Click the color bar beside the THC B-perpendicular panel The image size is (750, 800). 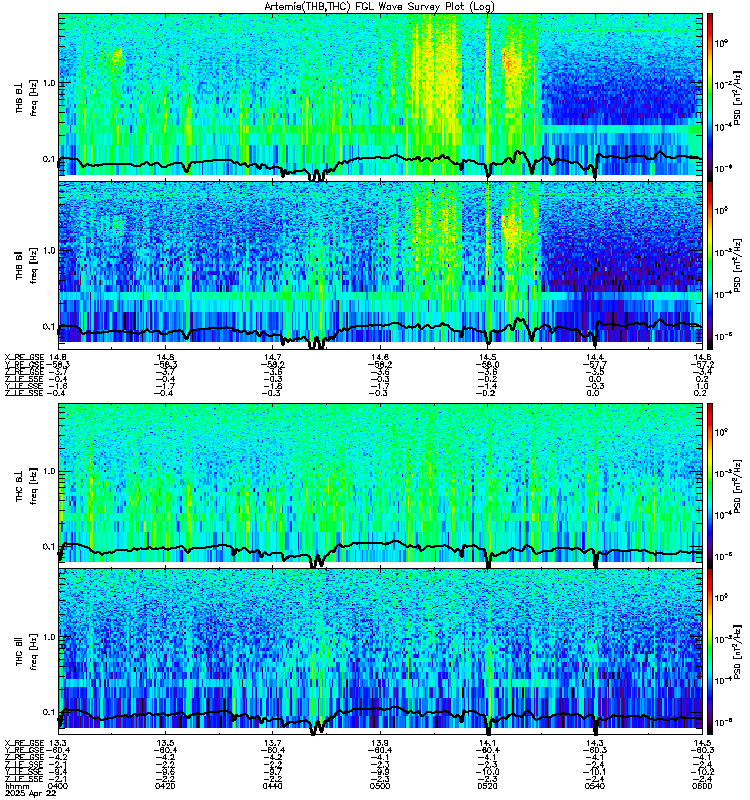pyautogui.click(x=710, y=485)
